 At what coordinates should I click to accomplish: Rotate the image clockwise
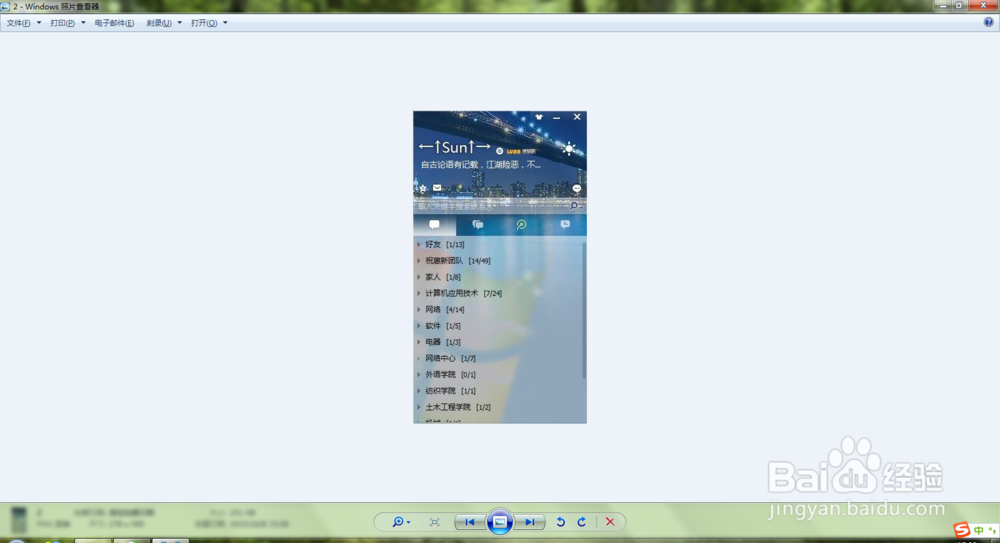coord(582,522)
